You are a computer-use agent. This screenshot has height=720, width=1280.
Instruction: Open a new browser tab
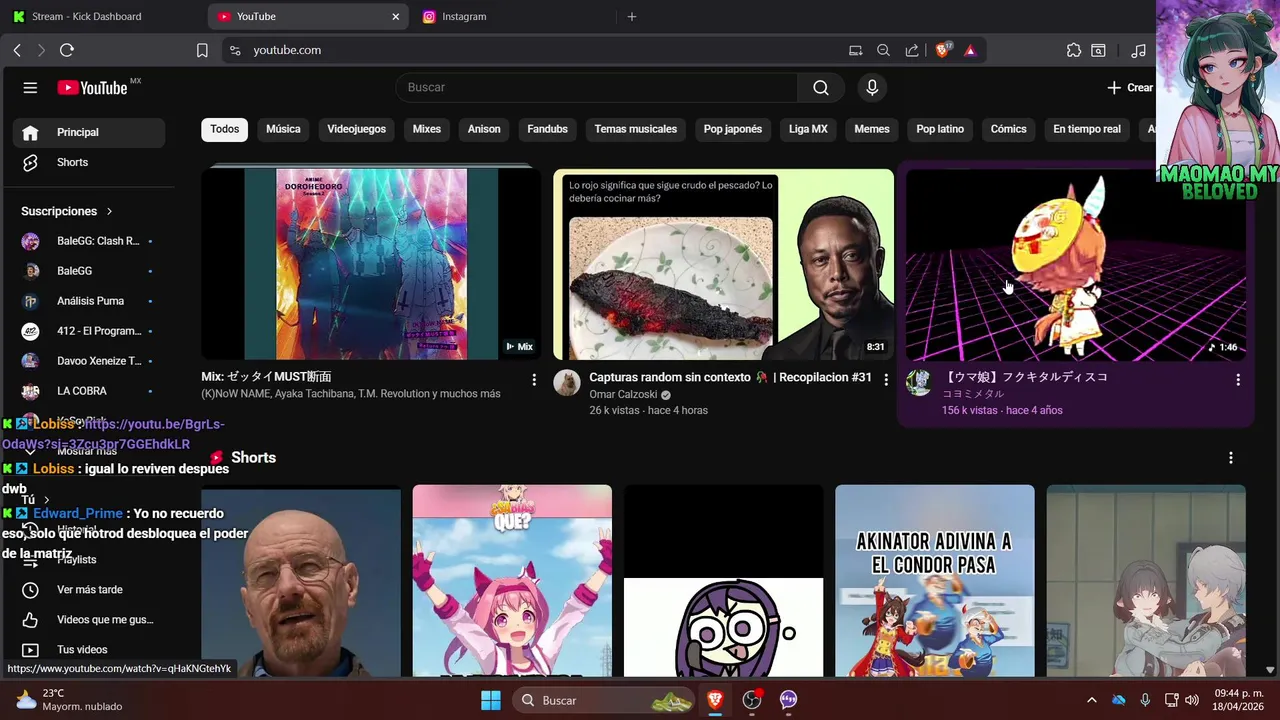[631, 17]
